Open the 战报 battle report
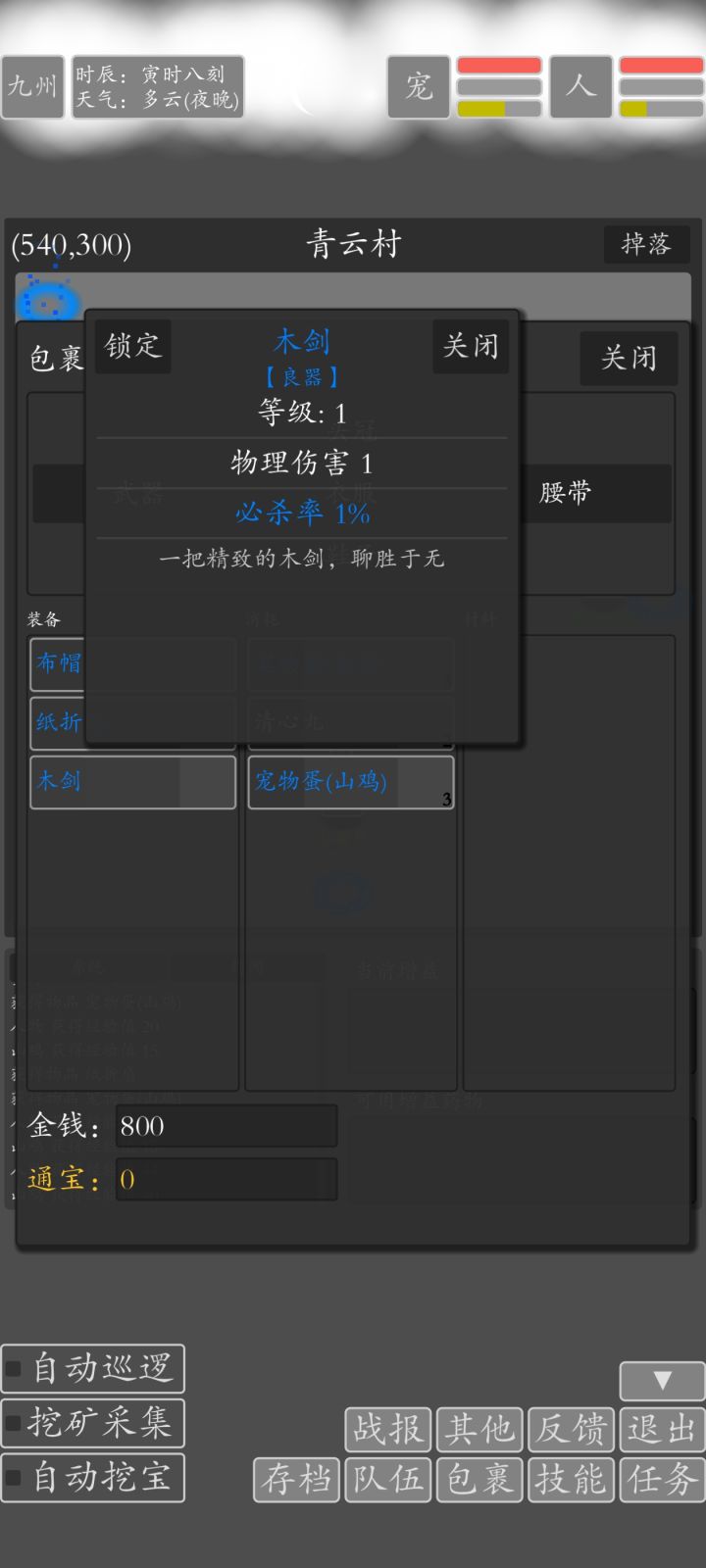The image size is (706, 1568). click(387, 1430)
